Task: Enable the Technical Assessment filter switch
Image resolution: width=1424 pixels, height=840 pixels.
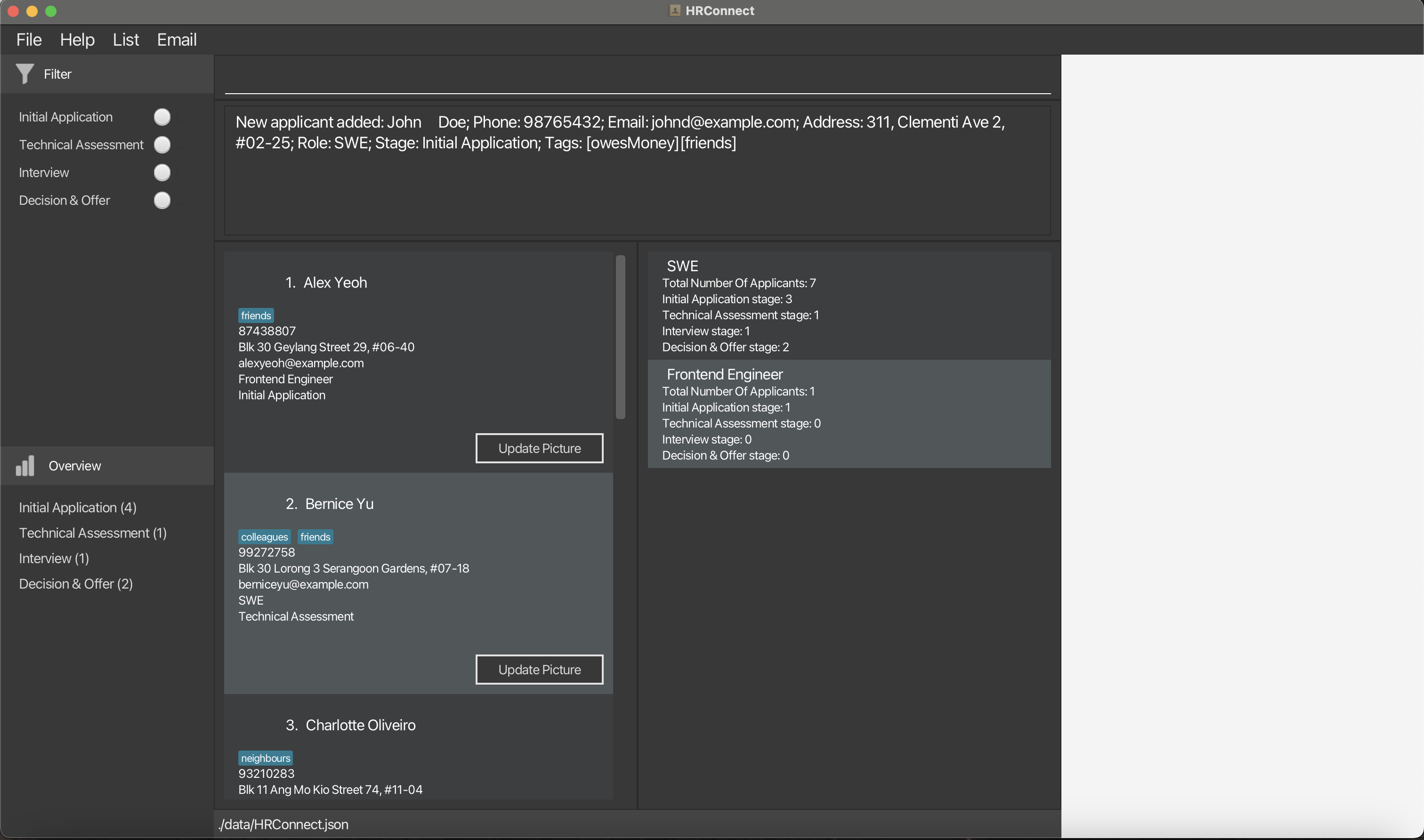Action: click(x=162, y=145)
